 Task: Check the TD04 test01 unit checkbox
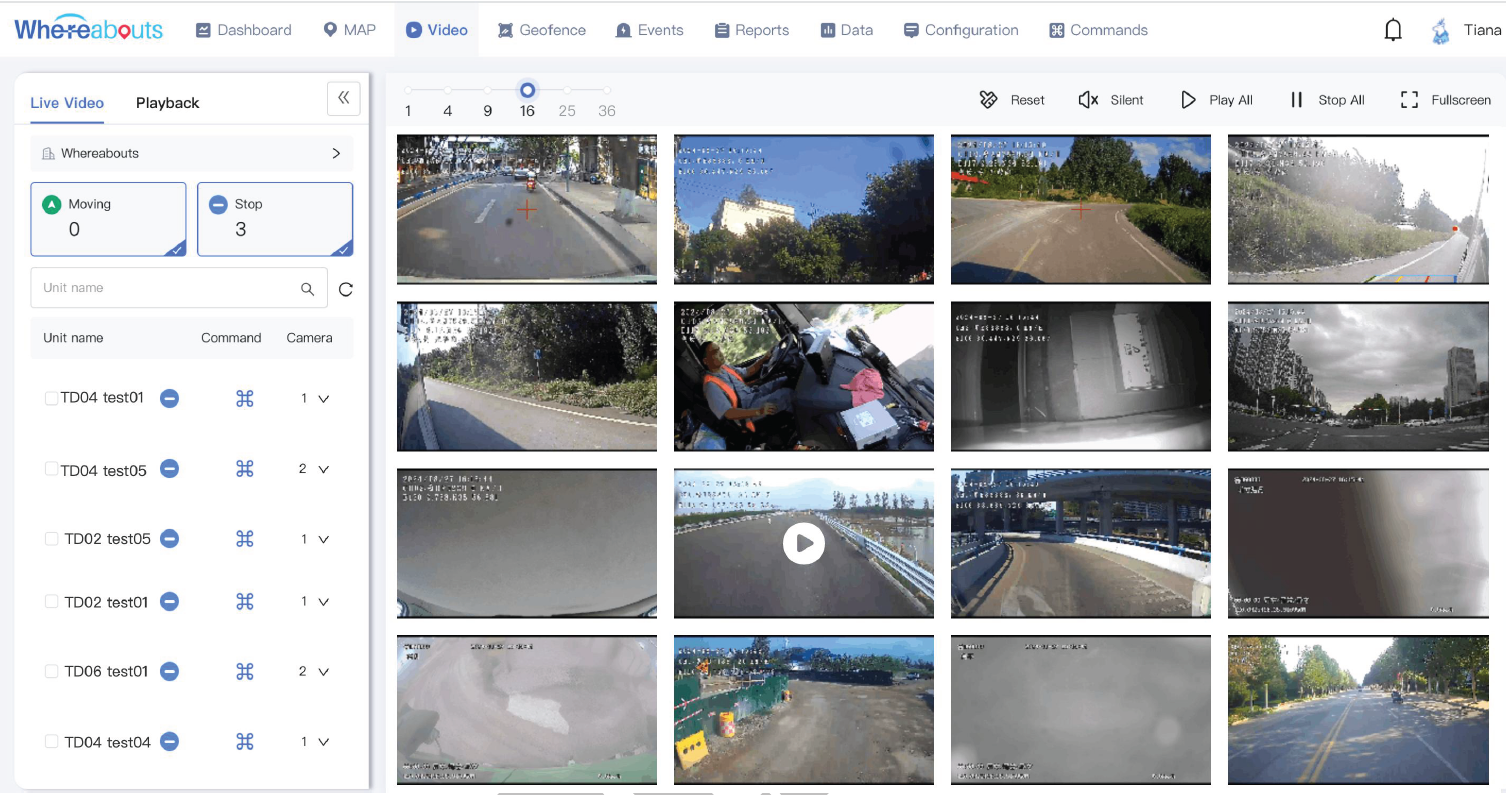[51, 398]
